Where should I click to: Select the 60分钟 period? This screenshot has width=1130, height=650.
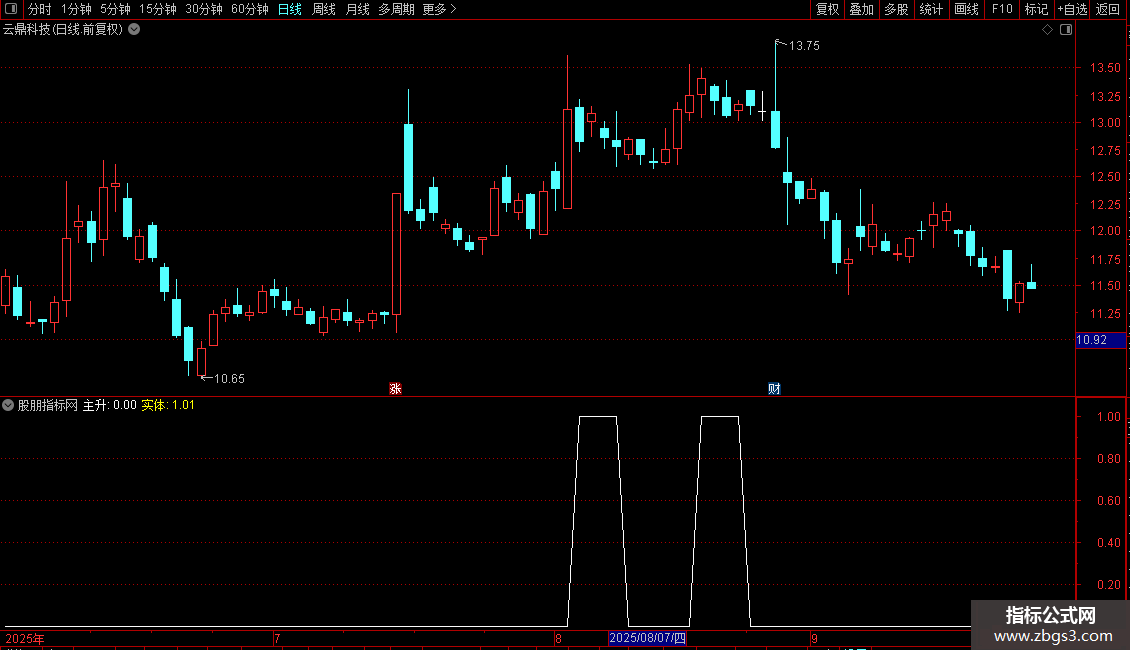[250, 9]
